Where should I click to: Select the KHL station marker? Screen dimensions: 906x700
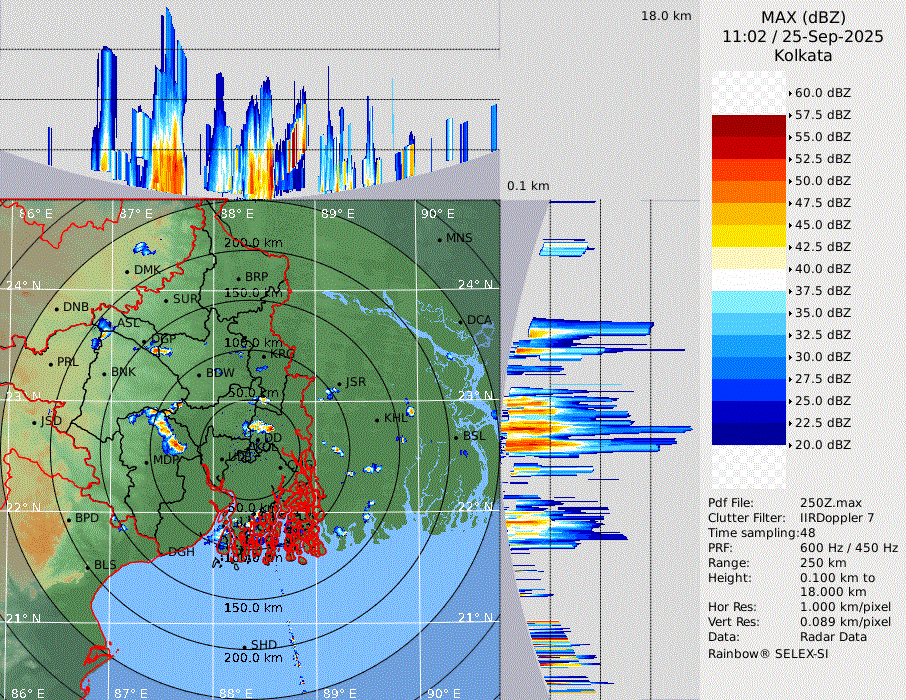coord(377,419)
